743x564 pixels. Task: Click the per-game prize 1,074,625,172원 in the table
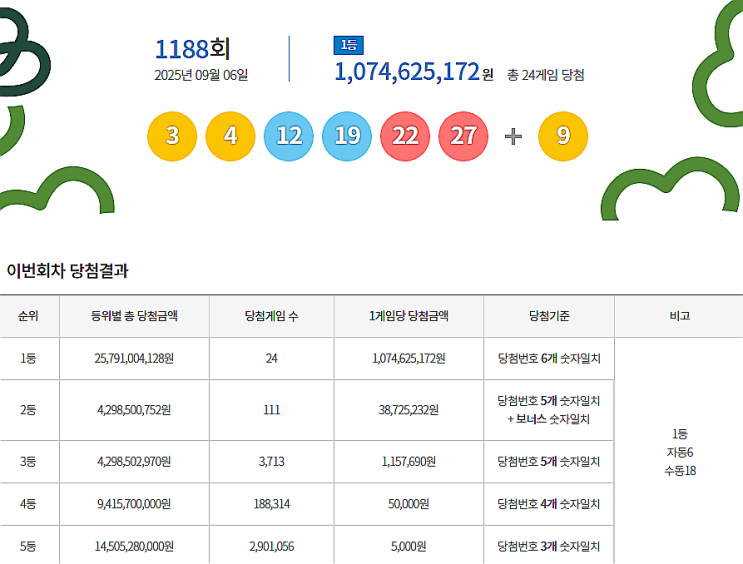tap(408, 358)
